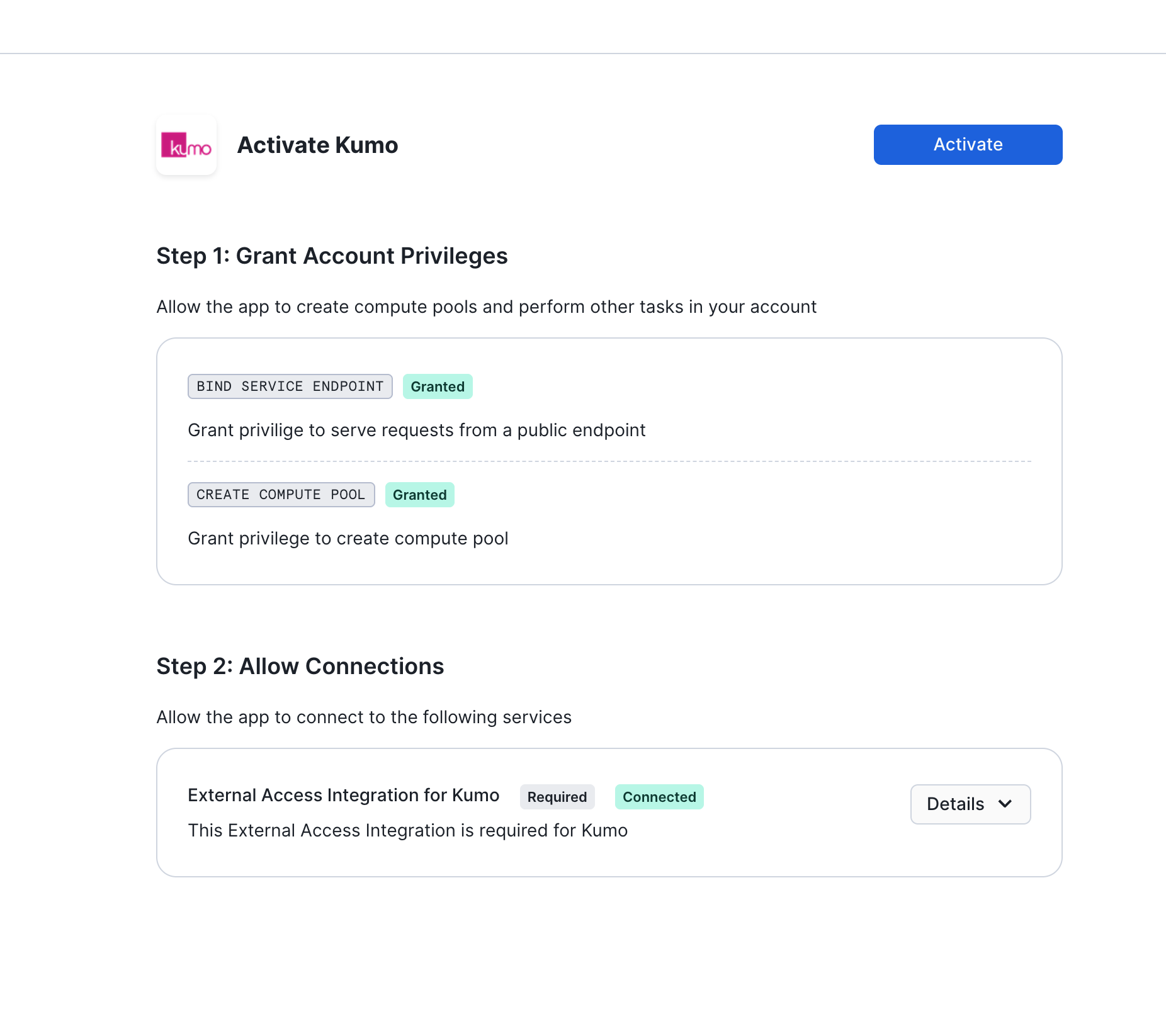Click the Activate Kumo title
The image size is (1166, 1036).
(x=317, y=145)
